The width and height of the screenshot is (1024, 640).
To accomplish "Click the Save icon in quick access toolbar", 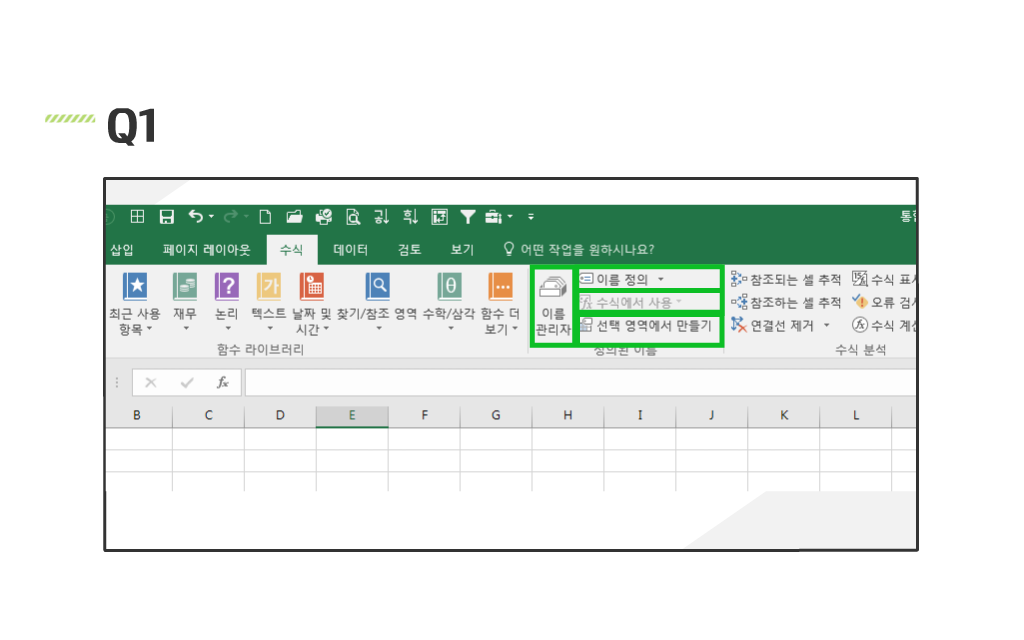I will (x=167, y=217).
